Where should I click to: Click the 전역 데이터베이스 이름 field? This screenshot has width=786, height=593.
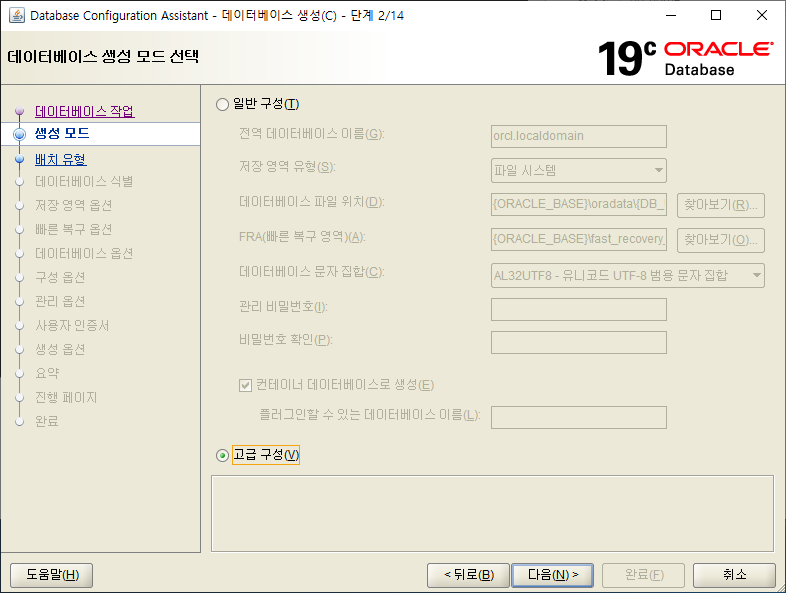[578, 136]
